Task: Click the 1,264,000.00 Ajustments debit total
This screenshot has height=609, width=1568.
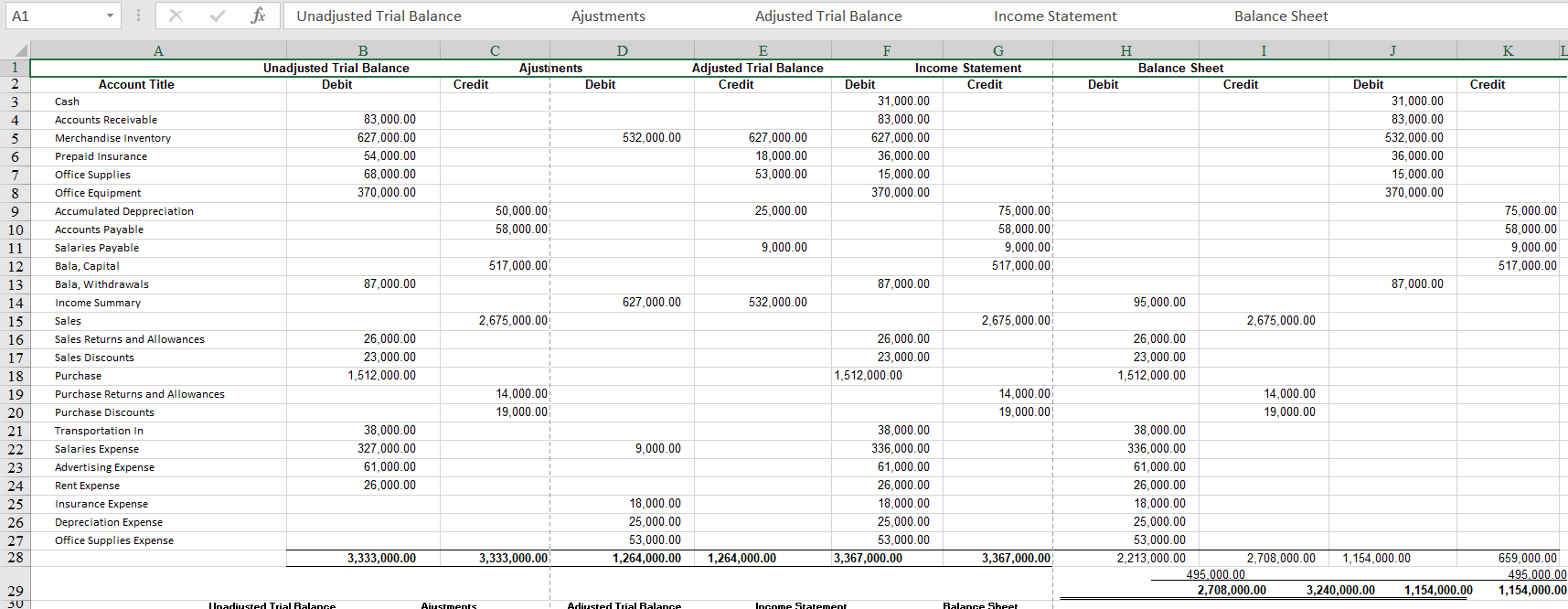Action: click(646, 558)
